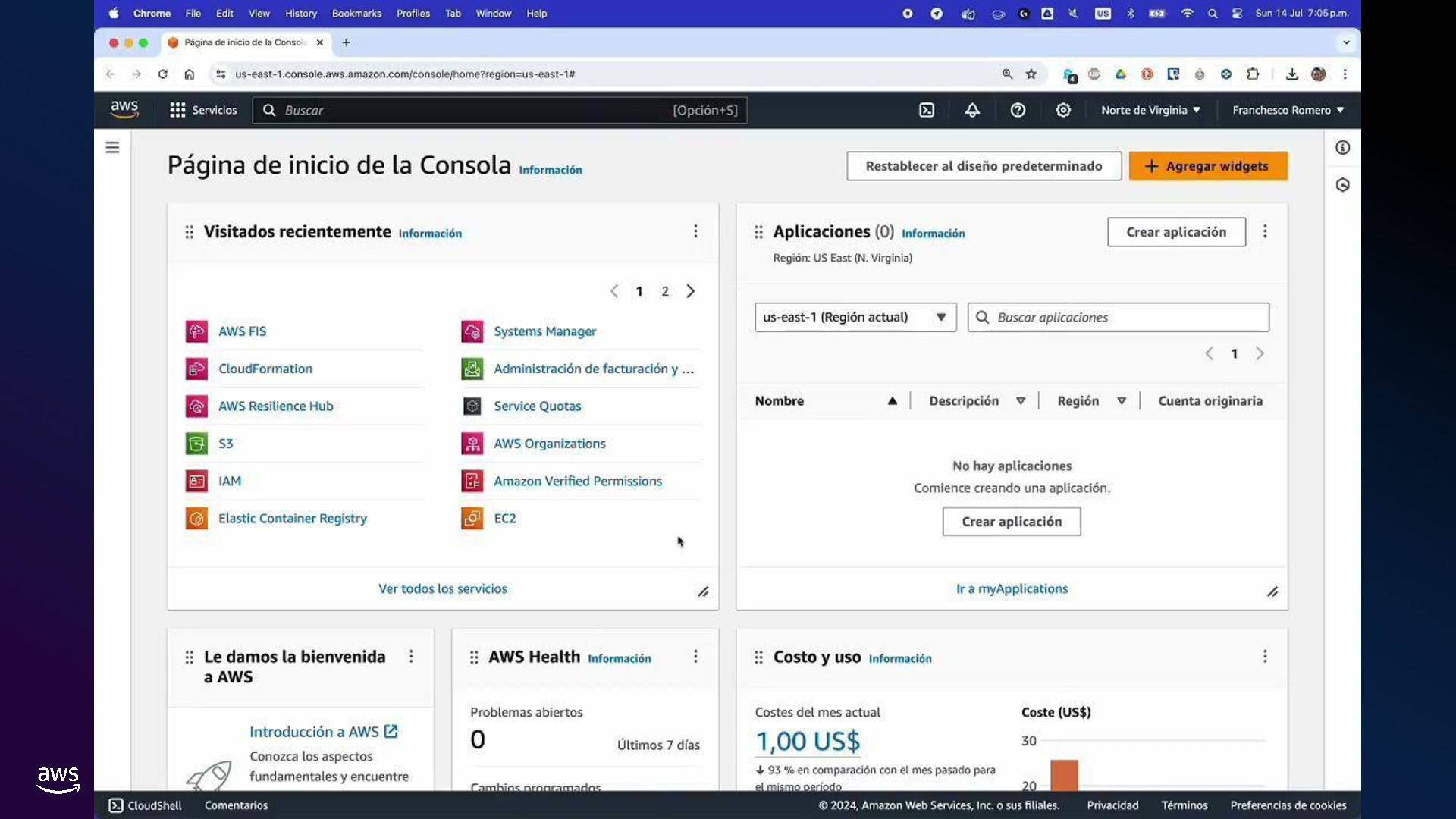Open the Servicios grid menu icon
This screenshot has height=819, width=1456.
pos(177,110)
